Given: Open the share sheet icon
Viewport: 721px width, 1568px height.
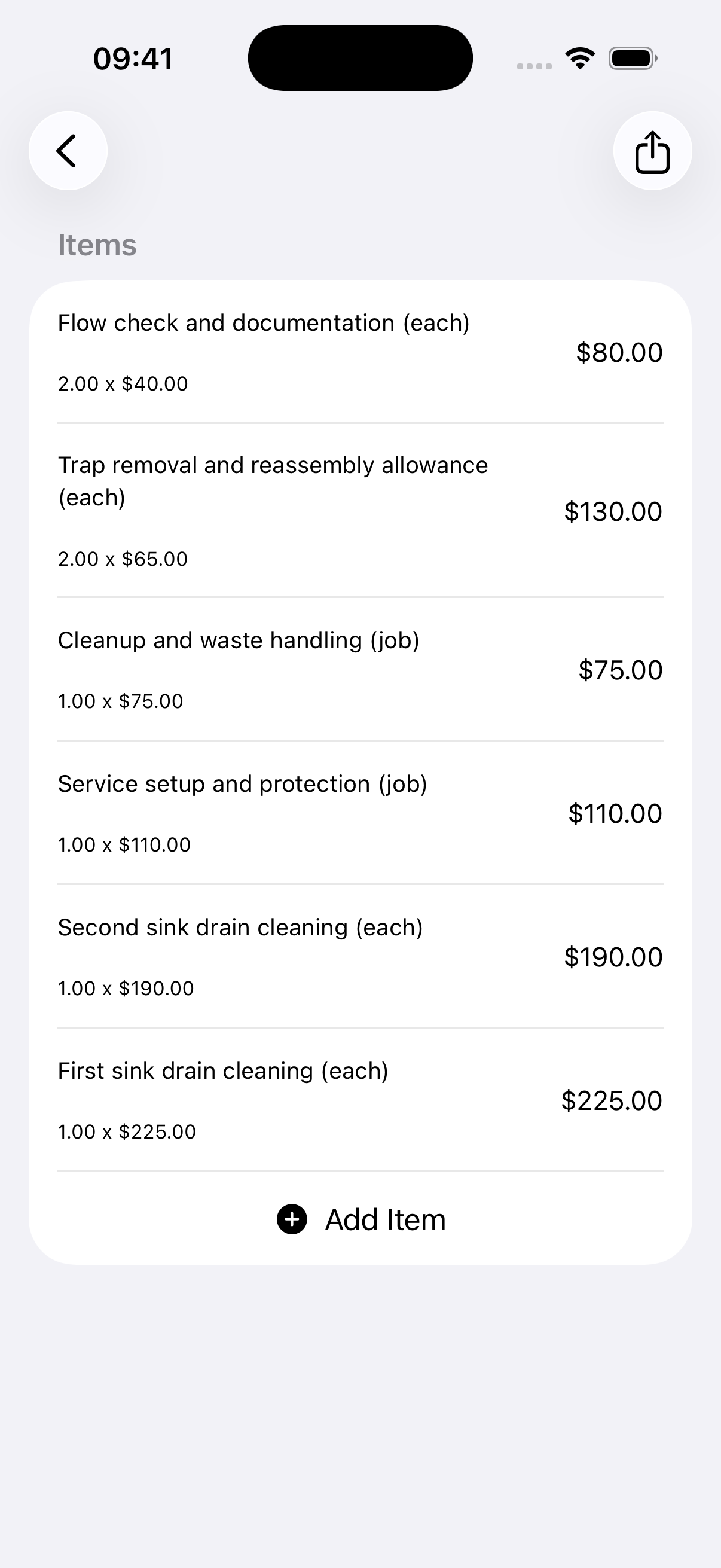Looking at the screenshot, I should (x=652, y=151).
